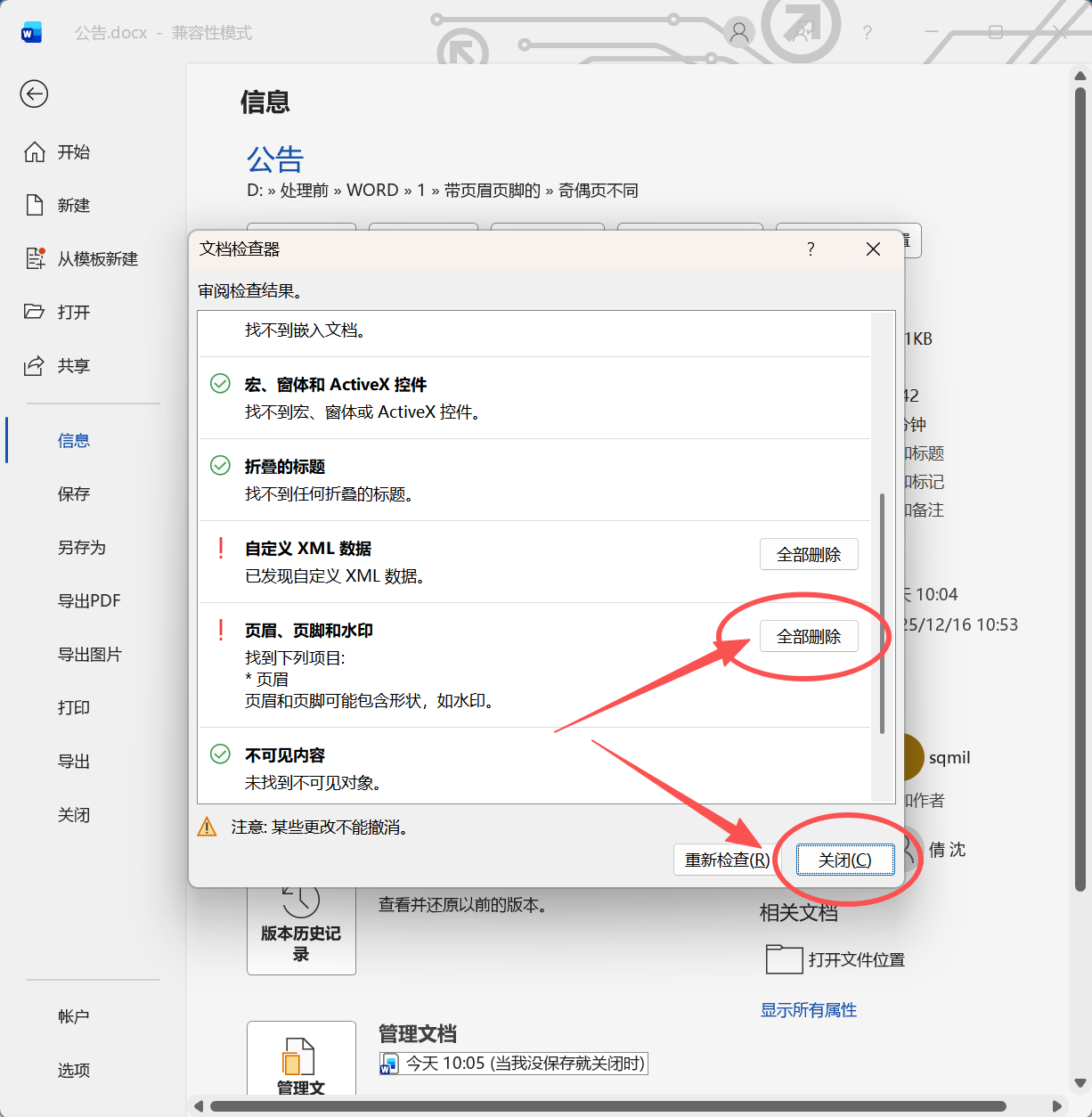Click the last modified by name 倩 沈

click(x=947, y=850)
